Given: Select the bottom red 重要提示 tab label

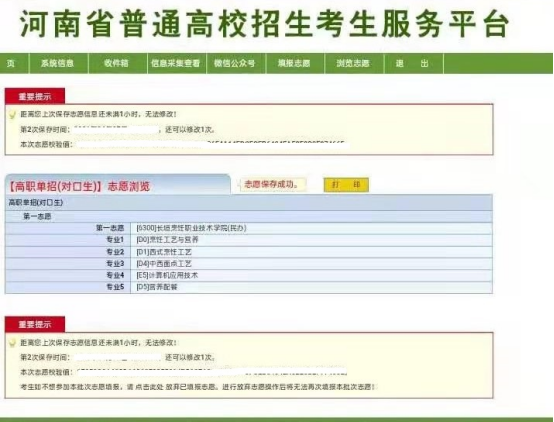Looking at the screenshot, I should (35, 324).
